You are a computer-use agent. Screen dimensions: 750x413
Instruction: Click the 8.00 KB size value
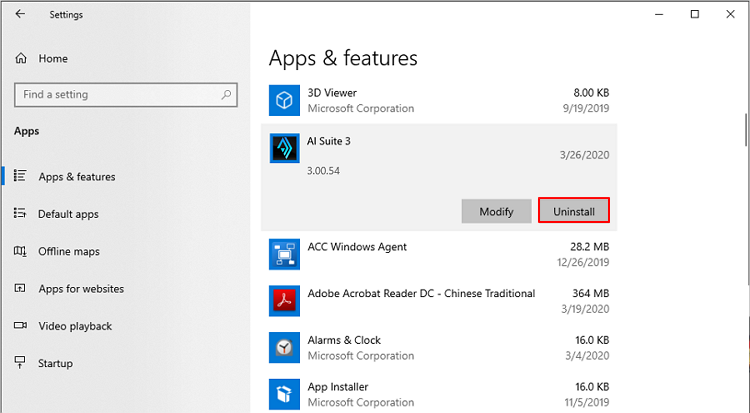click(591, 92)
